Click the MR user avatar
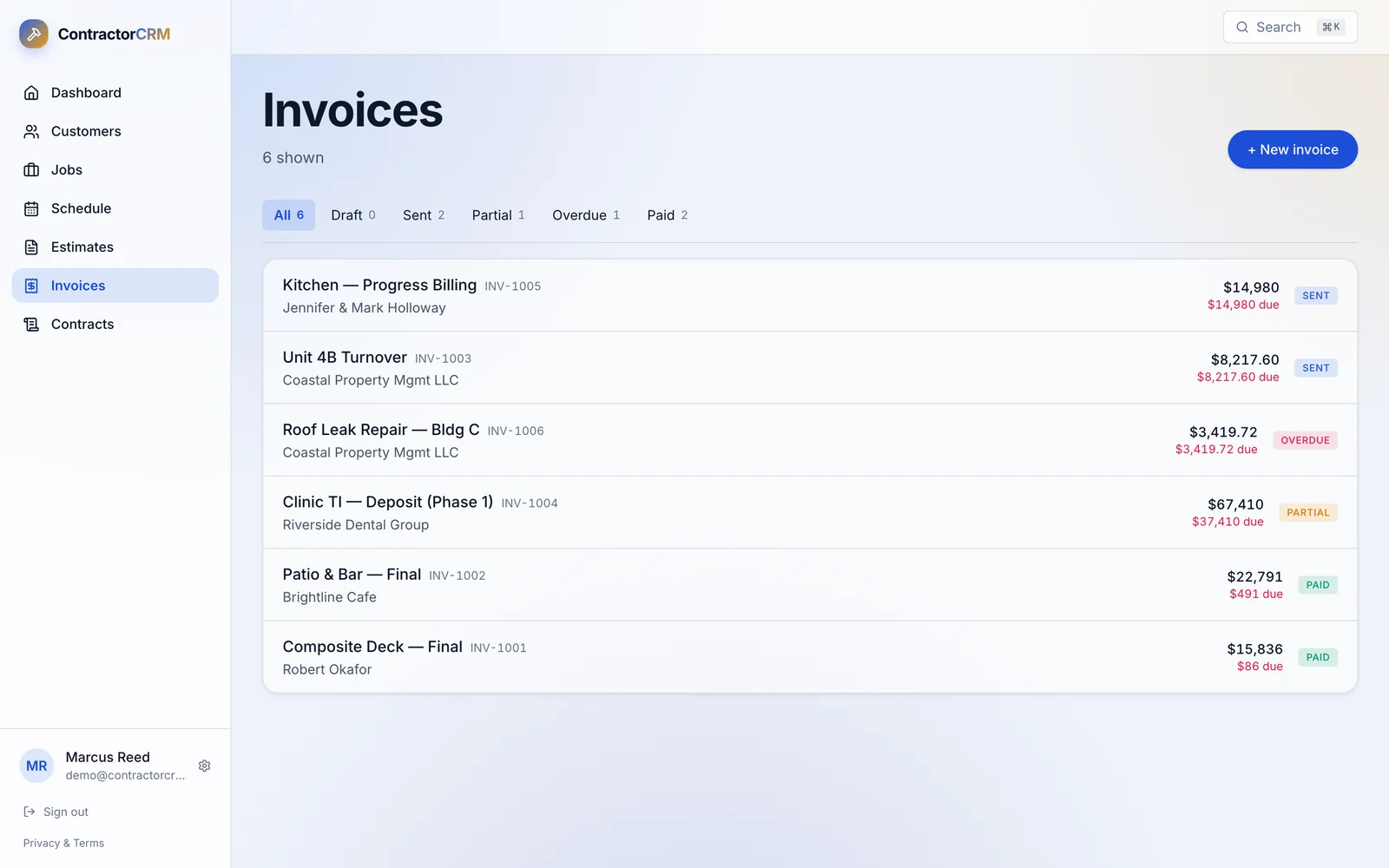The height and width of the screenshot is (868, 1389). 36,766
